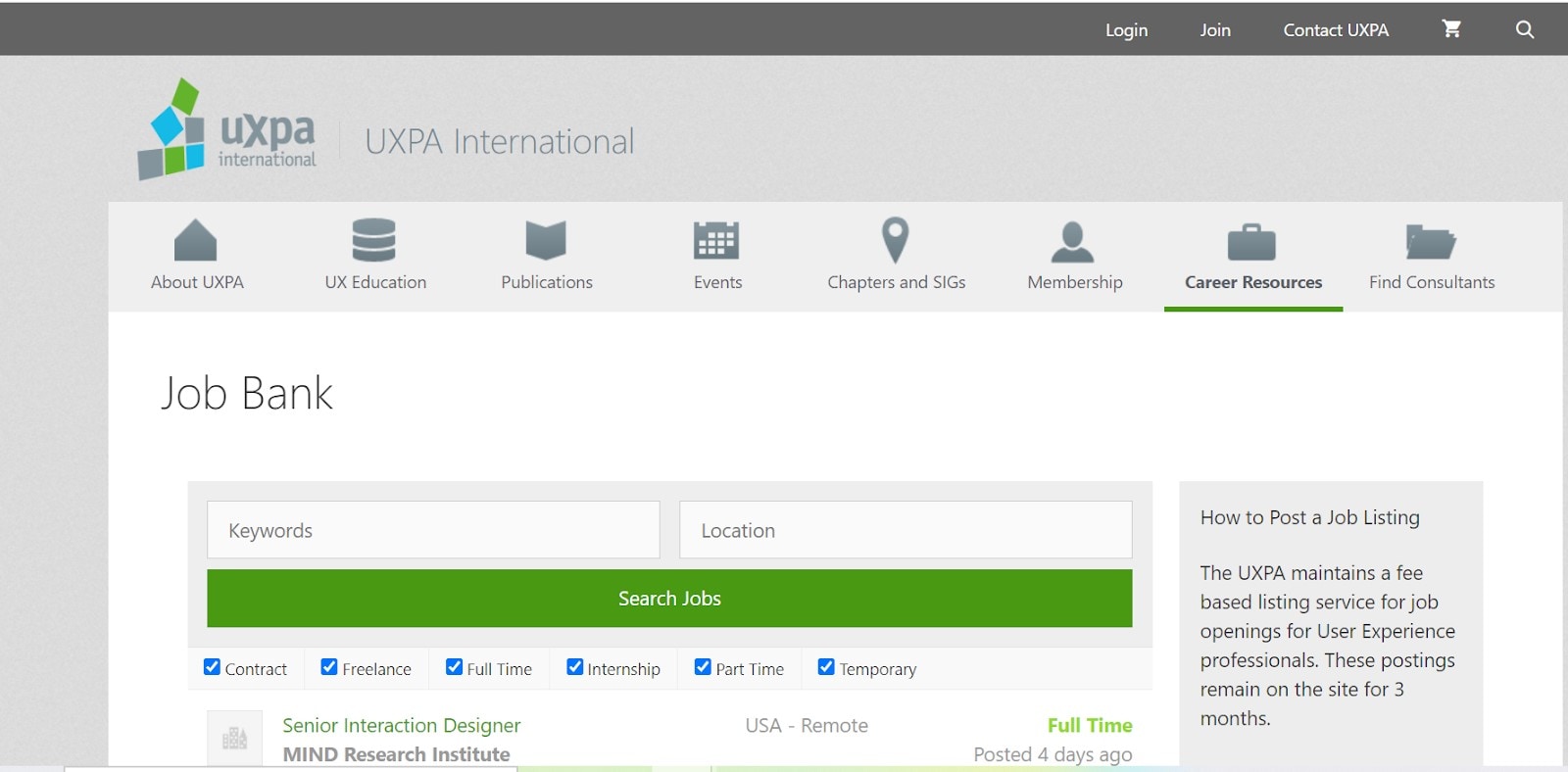Viewport: 1568px width, 772px height.
Task: Uncheck the Freelance checkbox
Action: pos(329,667)
